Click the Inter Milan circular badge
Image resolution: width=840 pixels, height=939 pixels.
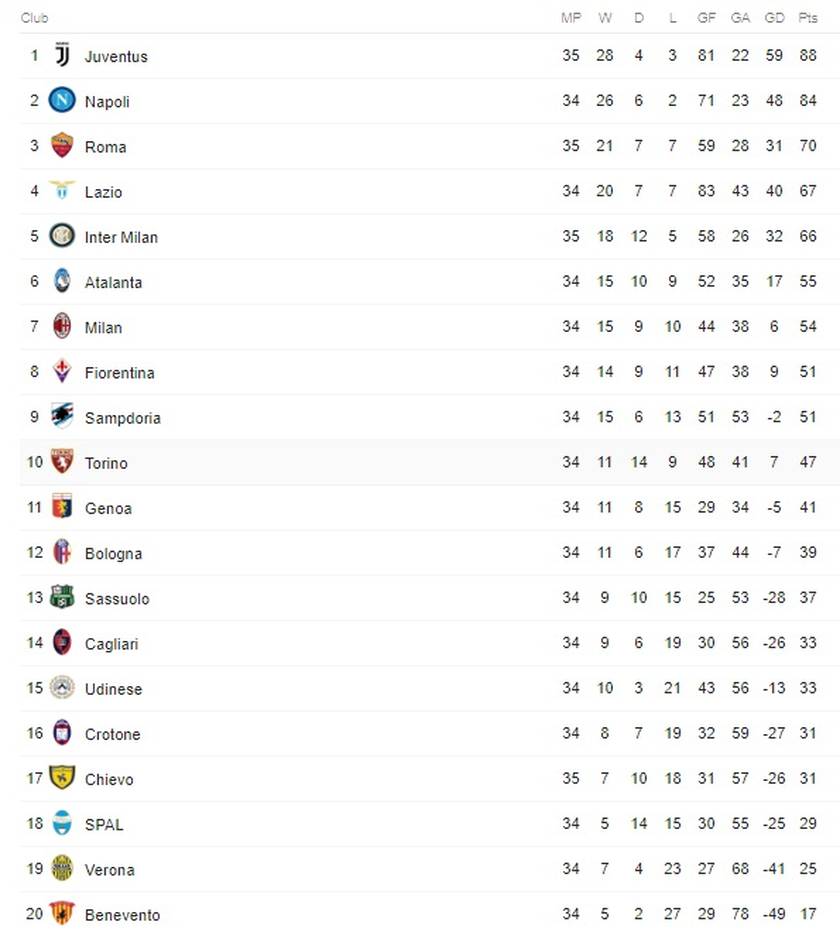[x=62, y=236]
